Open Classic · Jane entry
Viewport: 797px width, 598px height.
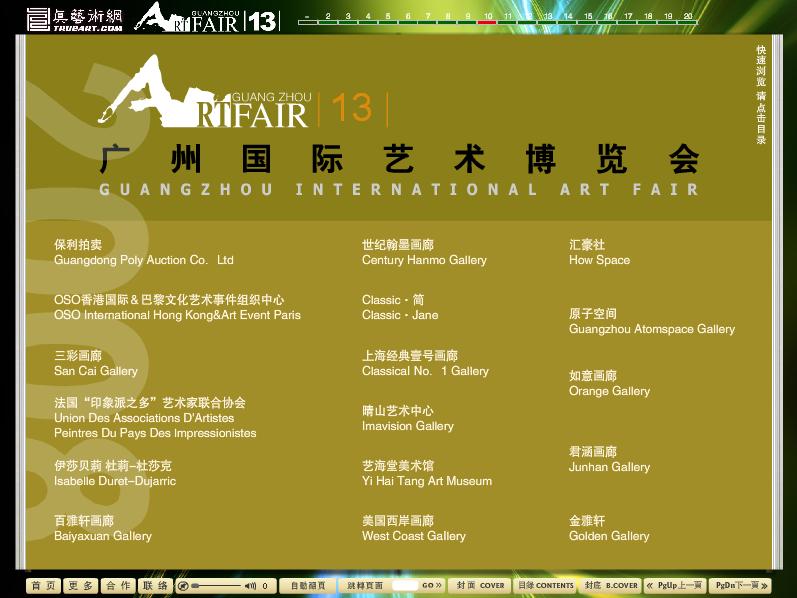click(400, 307)
